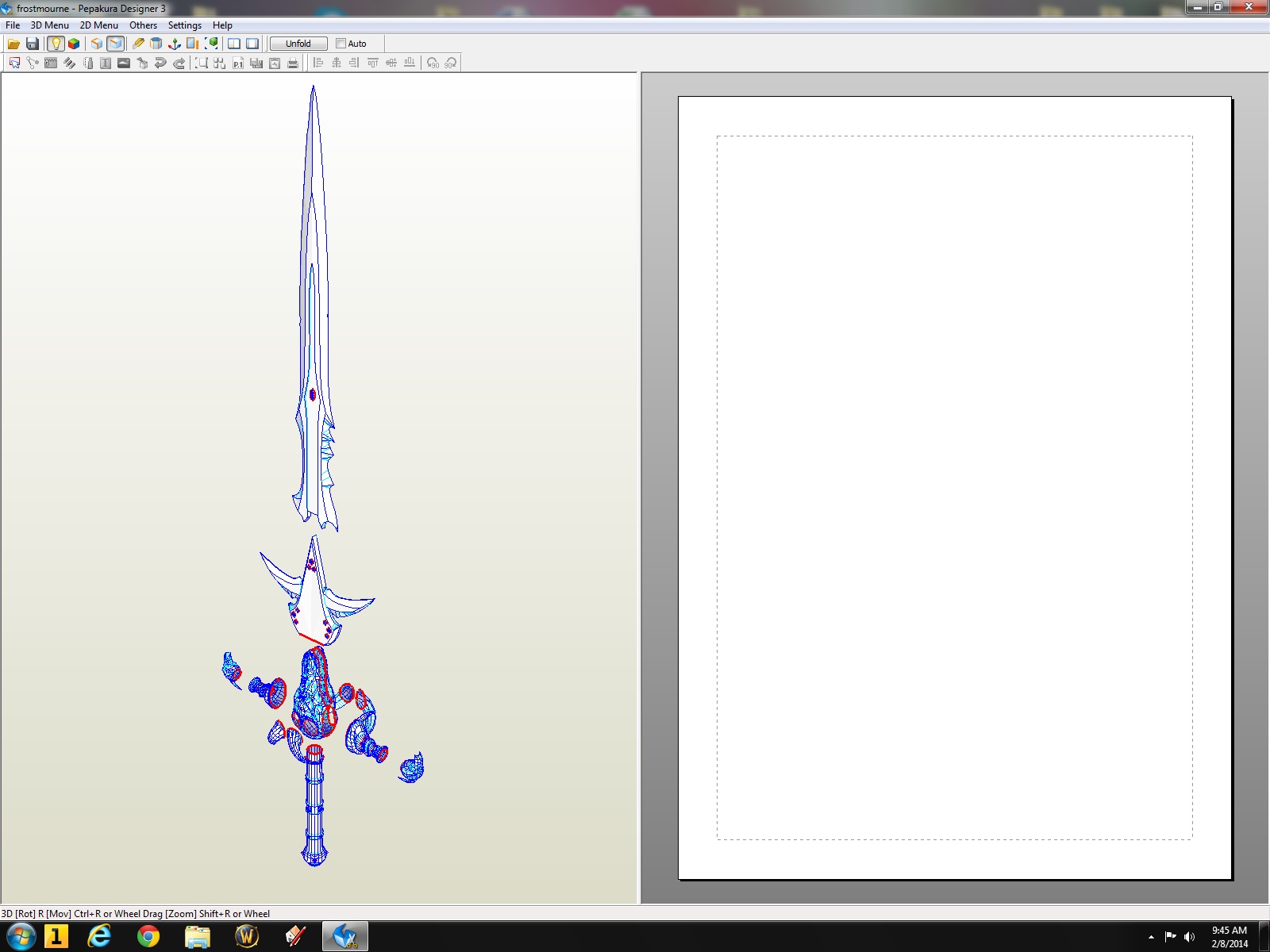This screenshot has width=1270, height=952.
Task: Open the Settings menu
Action: 184,25
